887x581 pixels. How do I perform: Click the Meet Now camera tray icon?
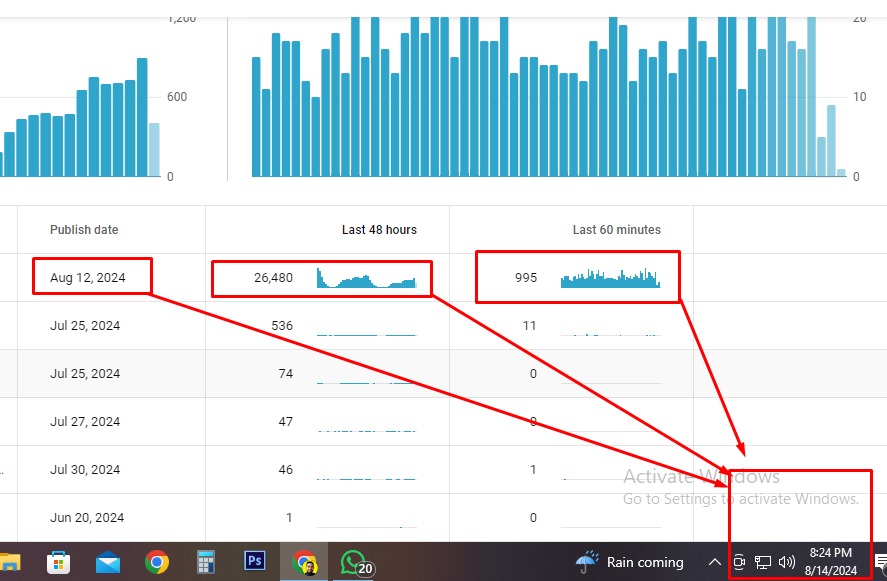click(740, 562)
